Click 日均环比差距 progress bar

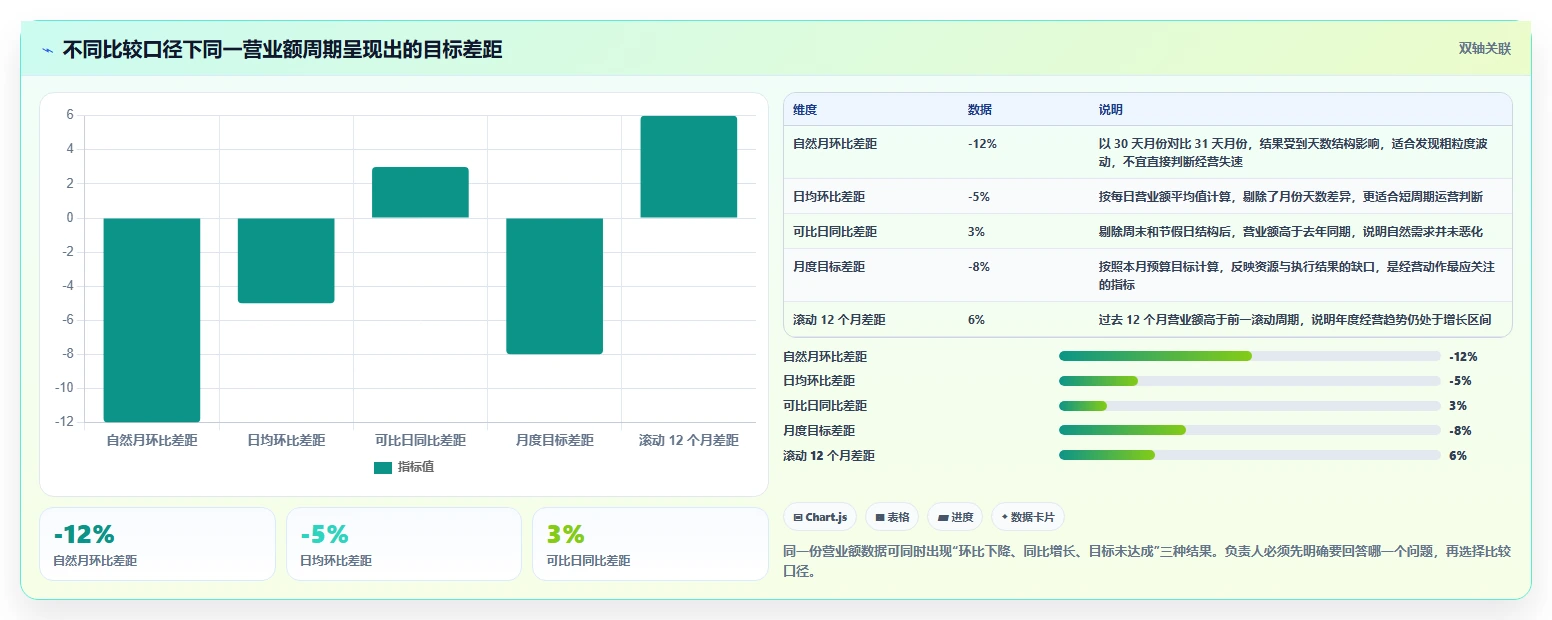[x=1250, y=381]
